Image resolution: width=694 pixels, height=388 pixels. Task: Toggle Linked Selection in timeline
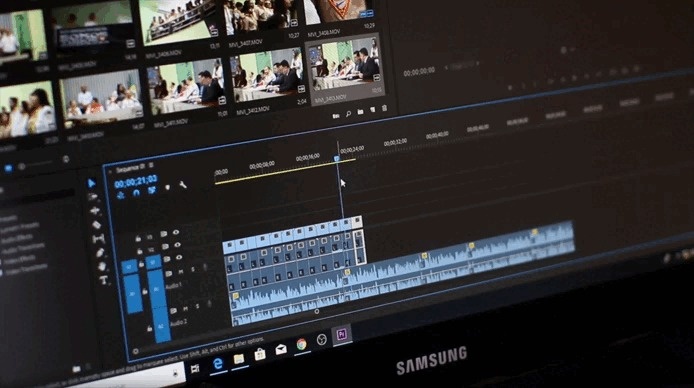tap(152, 190)
